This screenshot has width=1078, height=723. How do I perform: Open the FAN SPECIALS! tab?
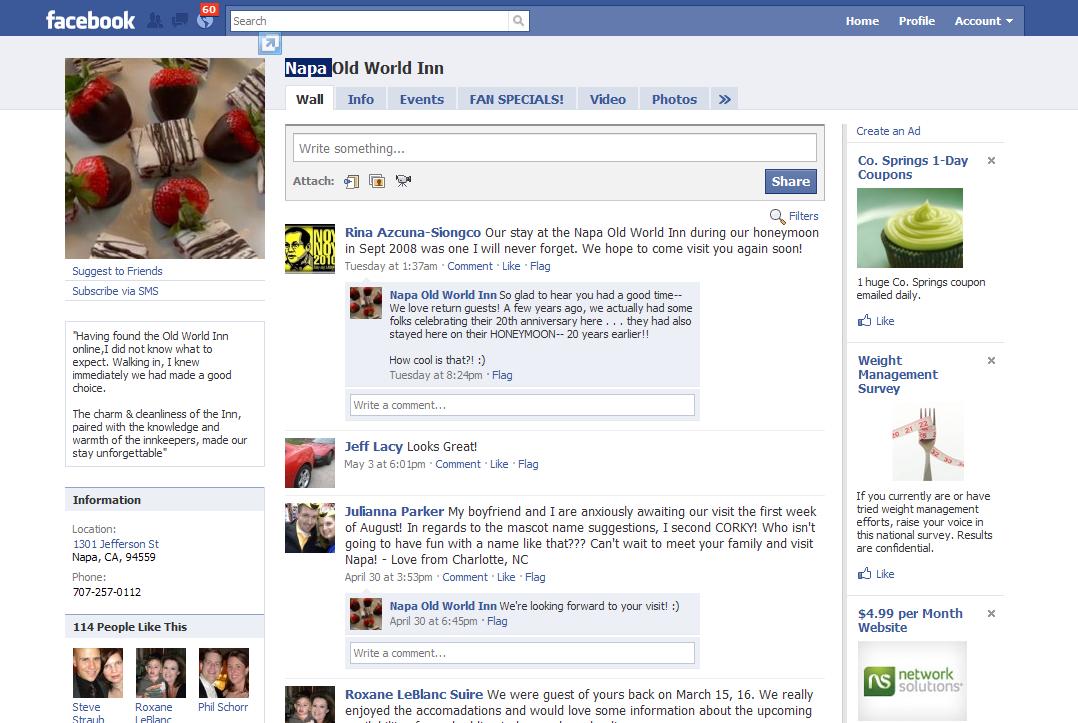[x=516, y=99]
